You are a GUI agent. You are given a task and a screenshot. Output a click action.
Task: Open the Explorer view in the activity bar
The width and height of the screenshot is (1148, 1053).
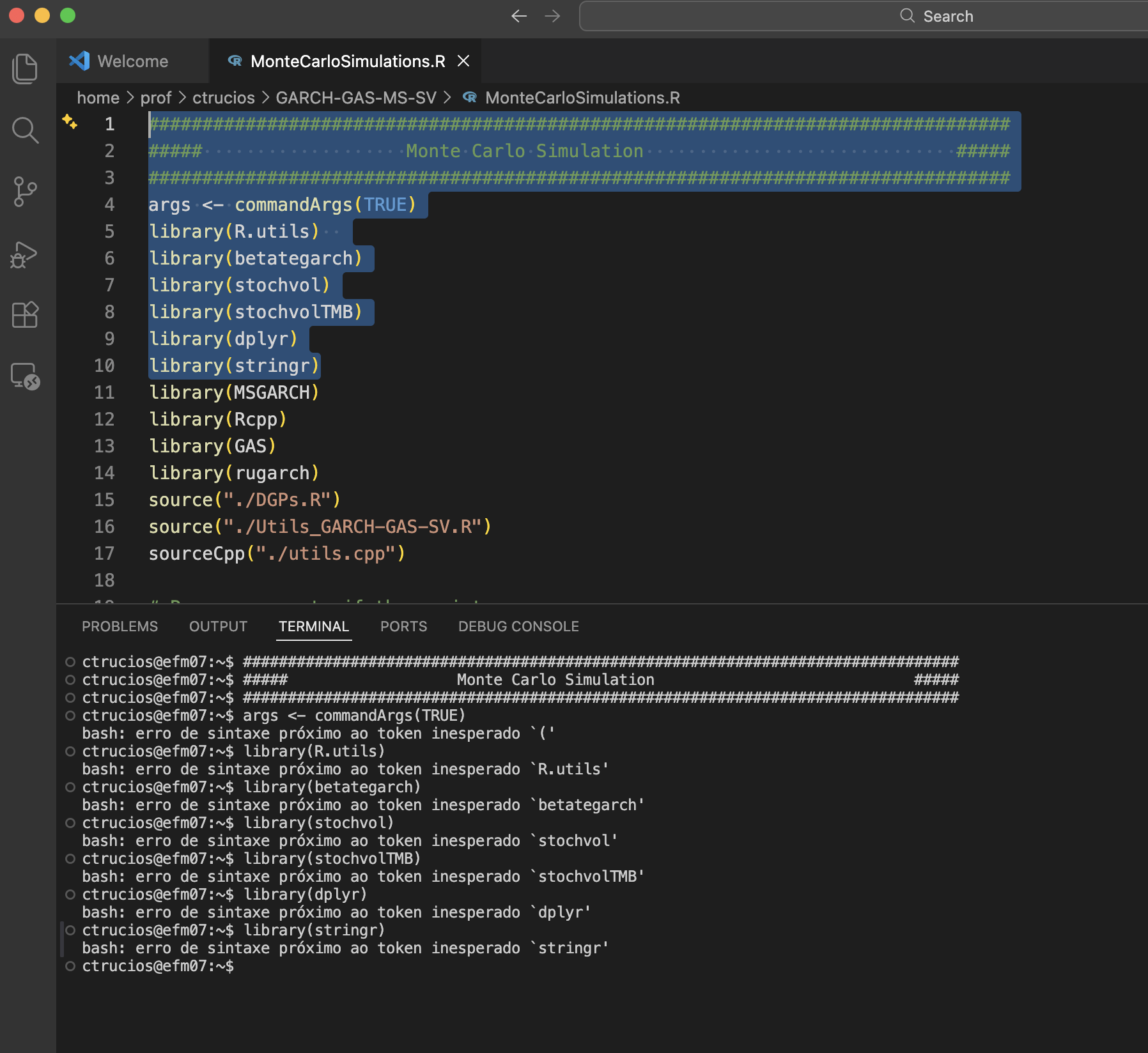(25, 68)
